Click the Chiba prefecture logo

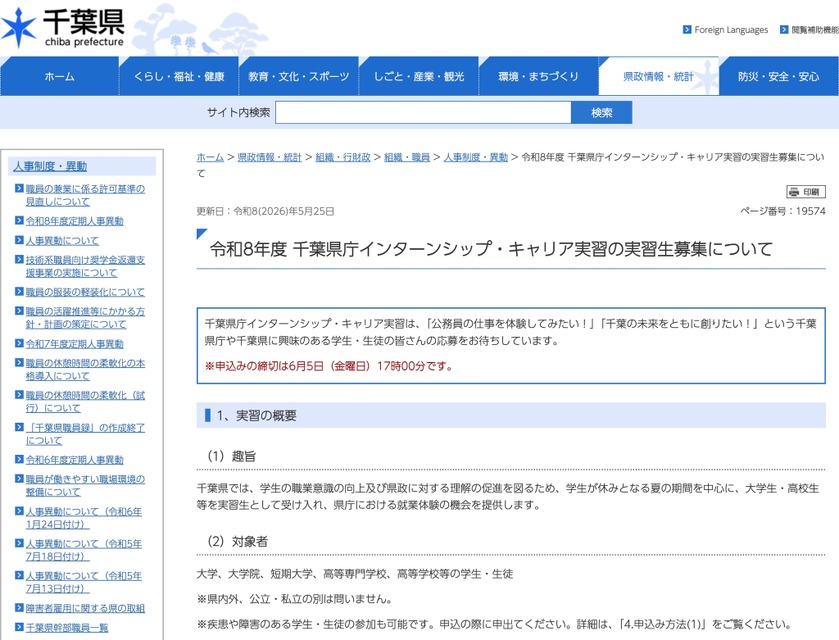point(63,28)
